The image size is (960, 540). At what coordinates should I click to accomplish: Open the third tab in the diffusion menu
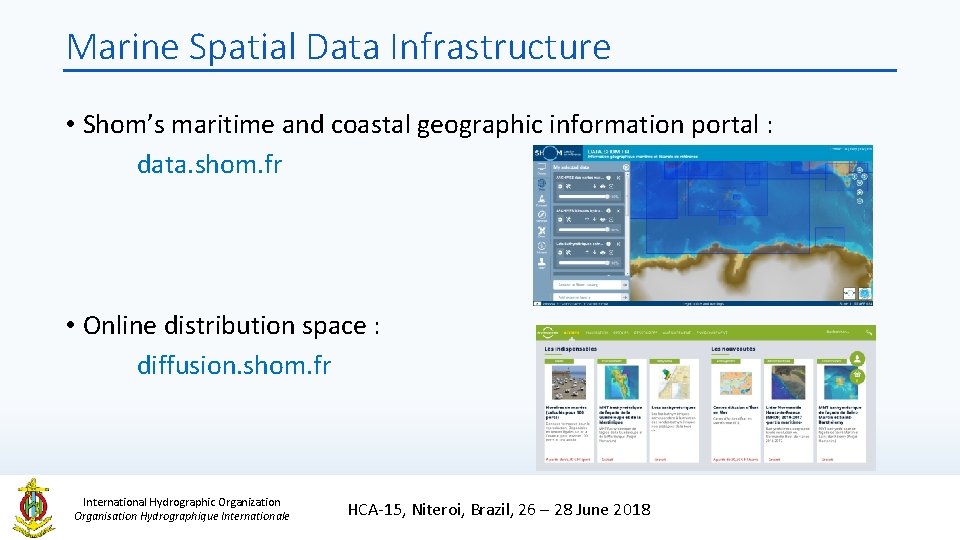tap(621, 333)
